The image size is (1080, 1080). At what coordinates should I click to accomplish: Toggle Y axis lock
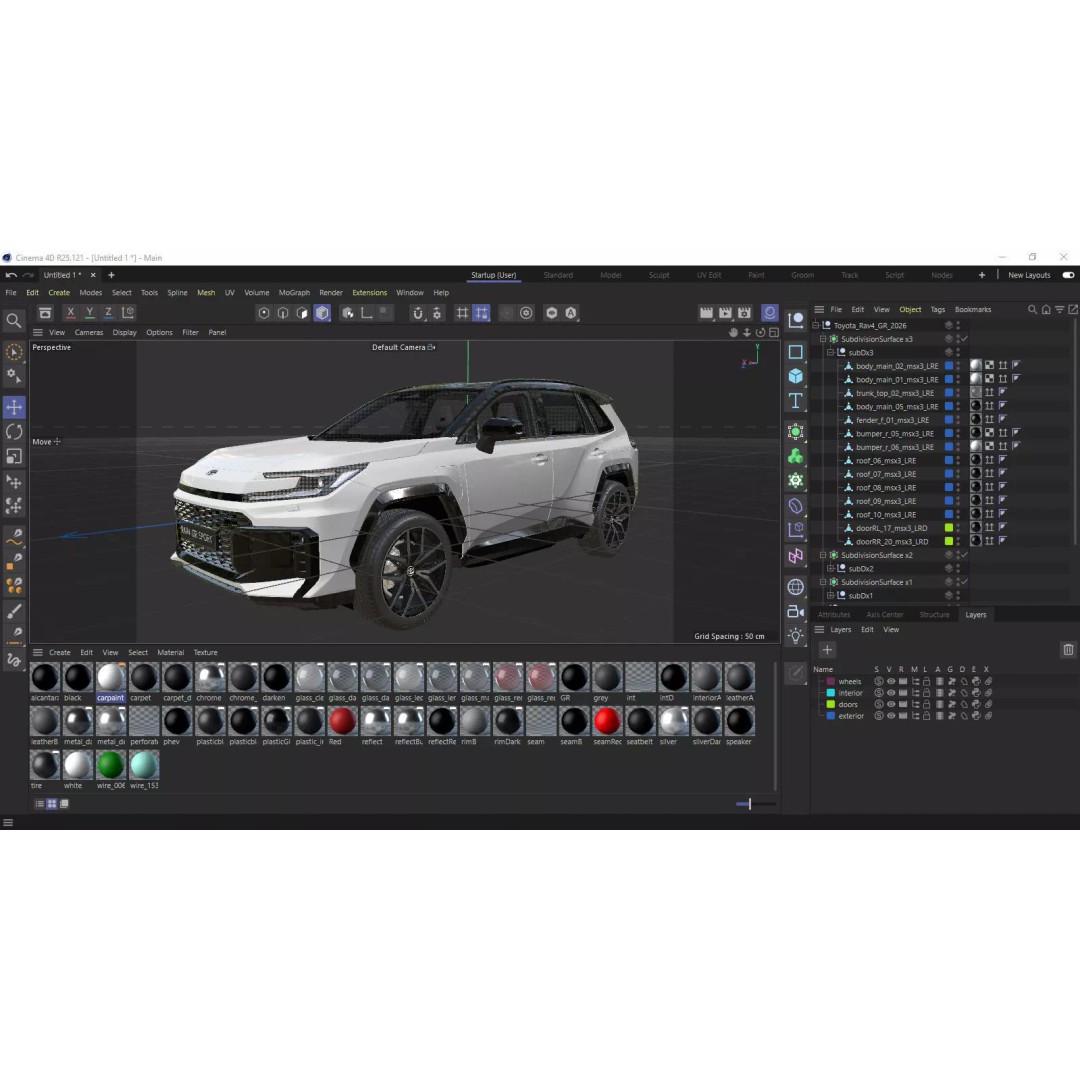90,313
